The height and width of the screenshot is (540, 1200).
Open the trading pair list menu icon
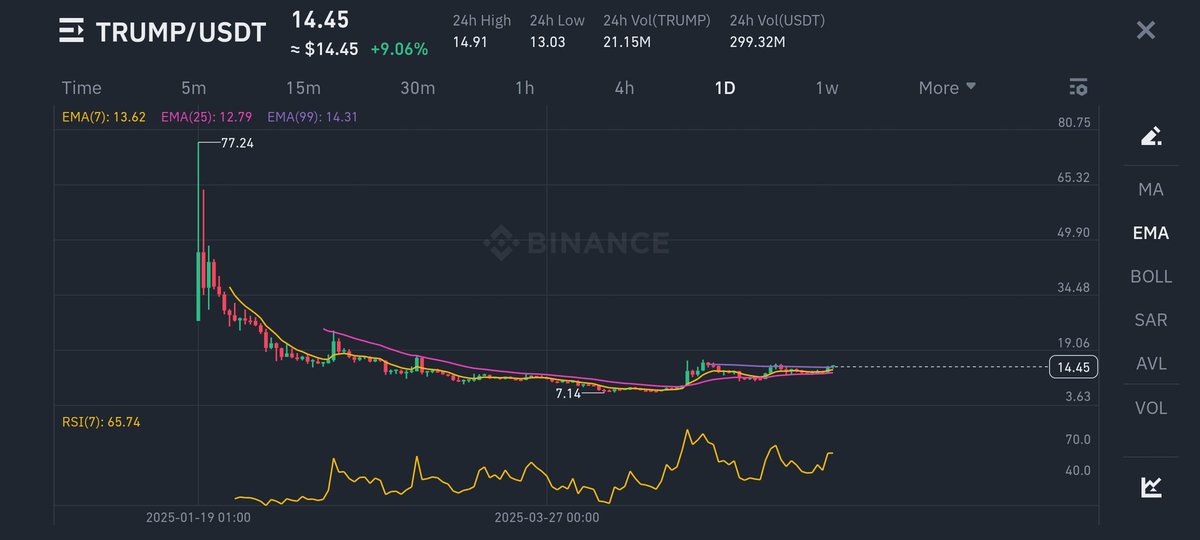[x=72, y=31]
